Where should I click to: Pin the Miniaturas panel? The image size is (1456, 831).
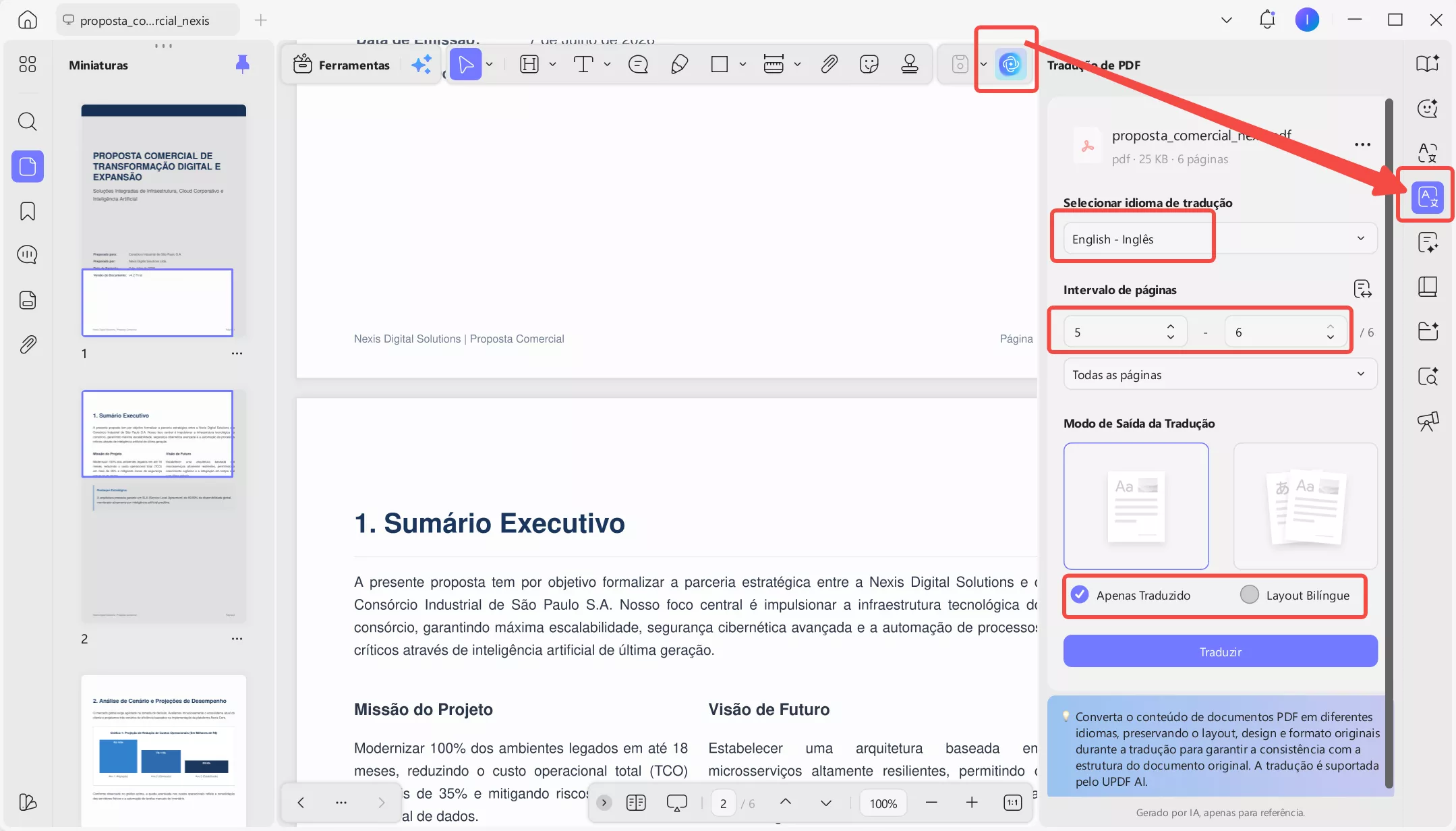coord(242,65)
